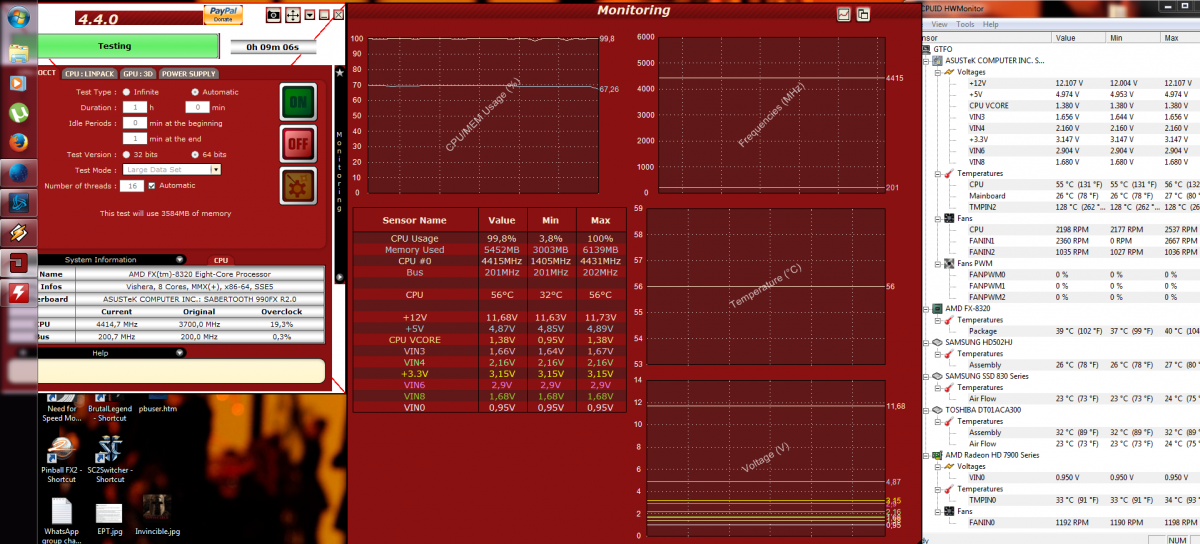Select the CPU system information tab
Screen dimensions: 1200x544
tap(221, 261)
